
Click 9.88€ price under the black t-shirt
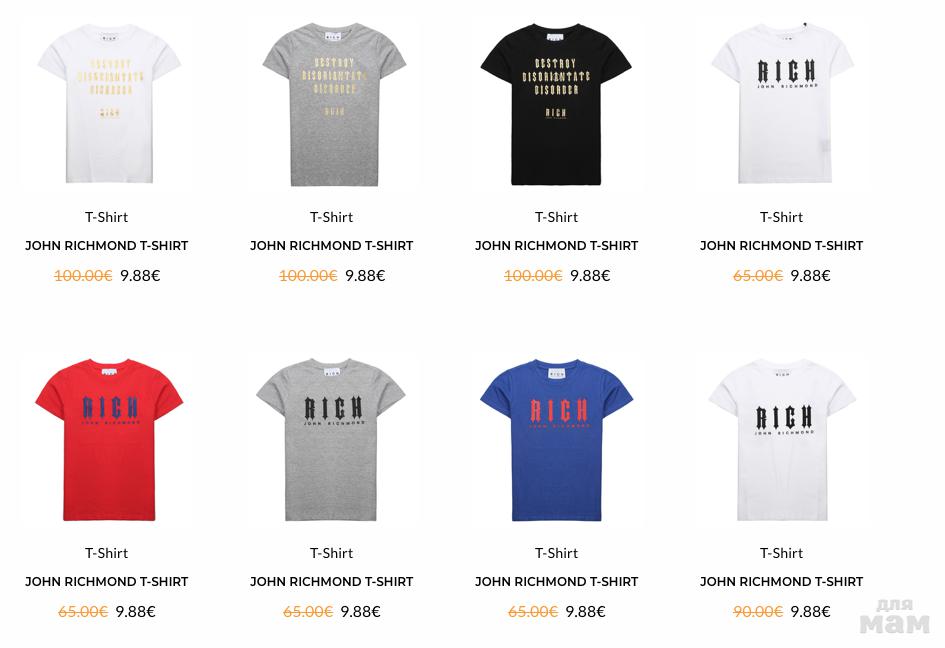[590, 275]
